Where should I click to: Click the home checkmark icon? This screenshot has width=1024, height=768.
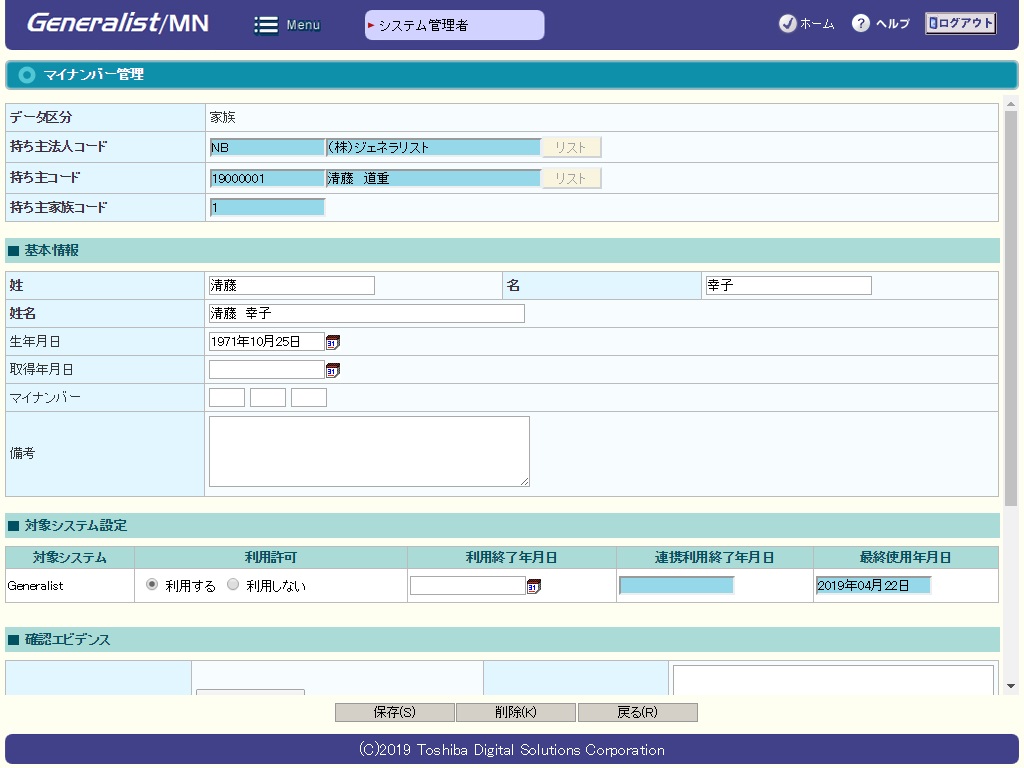coord(787,24)
